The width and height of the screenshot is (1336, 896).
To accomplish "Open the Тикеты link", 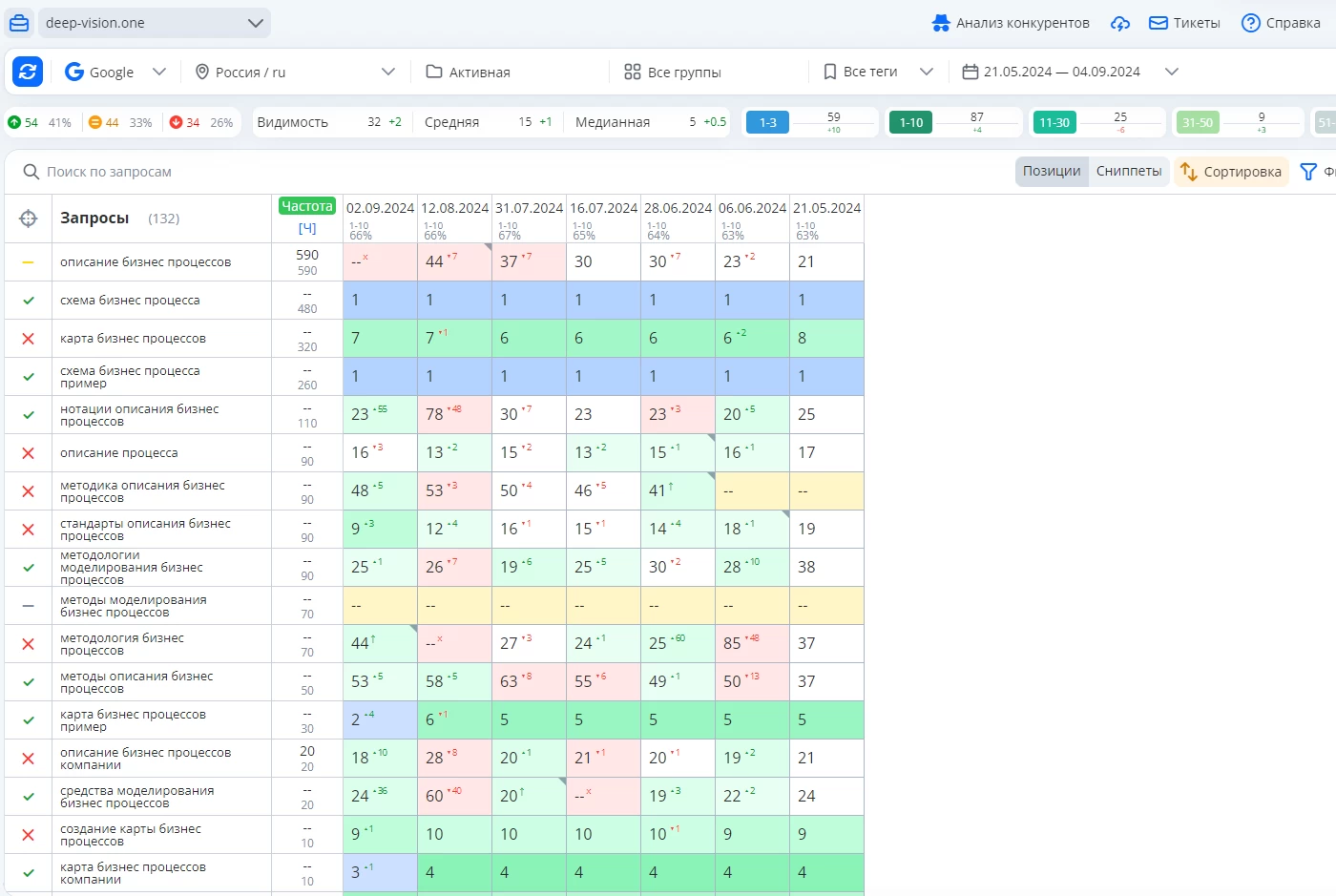I will coord(1184,23).
